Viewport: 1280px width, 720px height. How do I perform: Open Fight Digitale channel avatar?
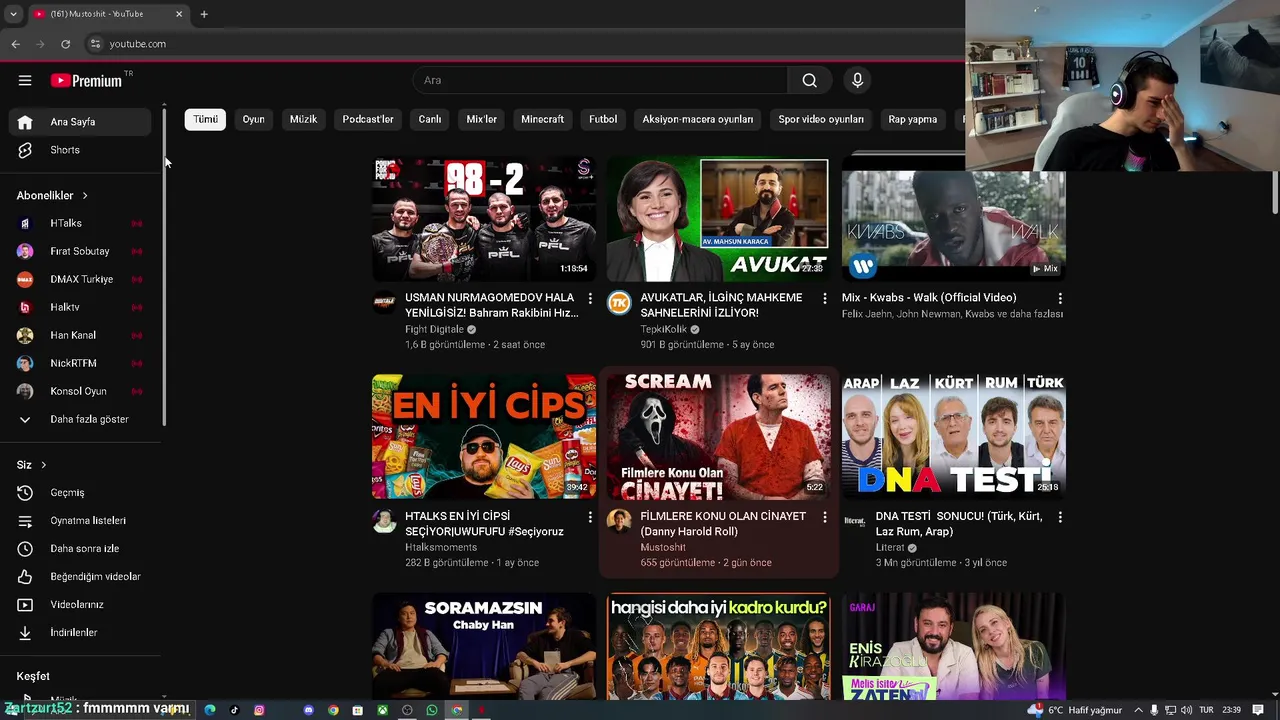click(384, 303)
